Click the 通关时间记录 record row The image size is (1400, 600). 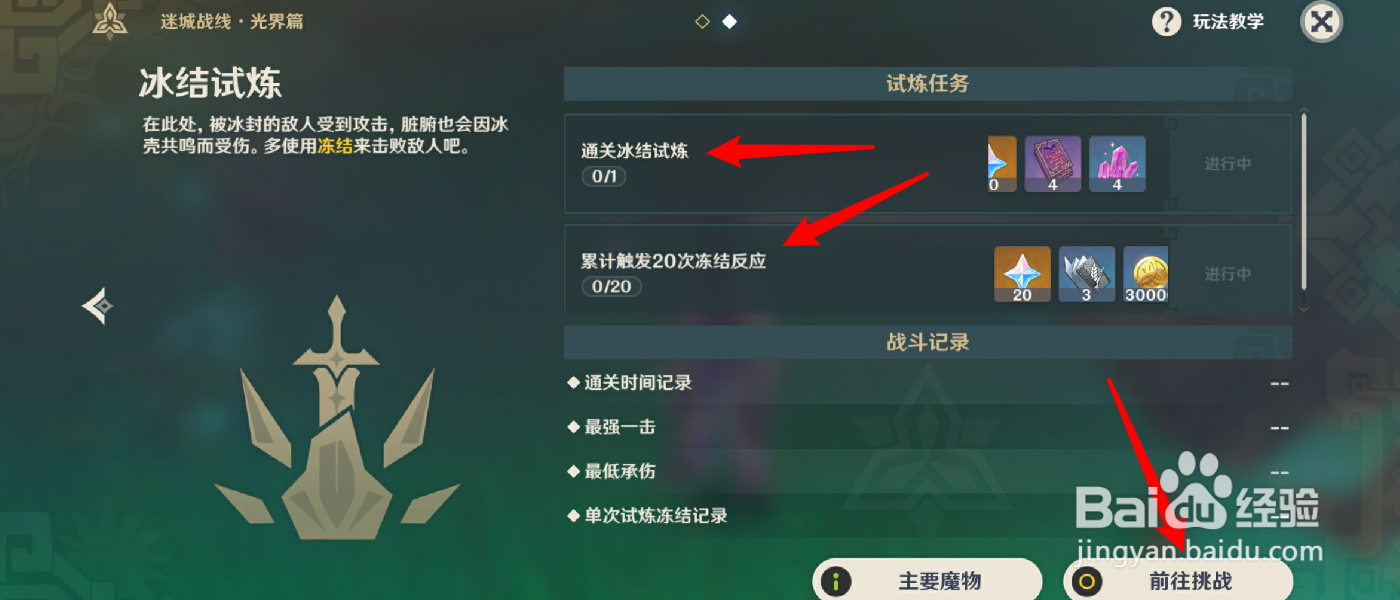click(928, 383)
